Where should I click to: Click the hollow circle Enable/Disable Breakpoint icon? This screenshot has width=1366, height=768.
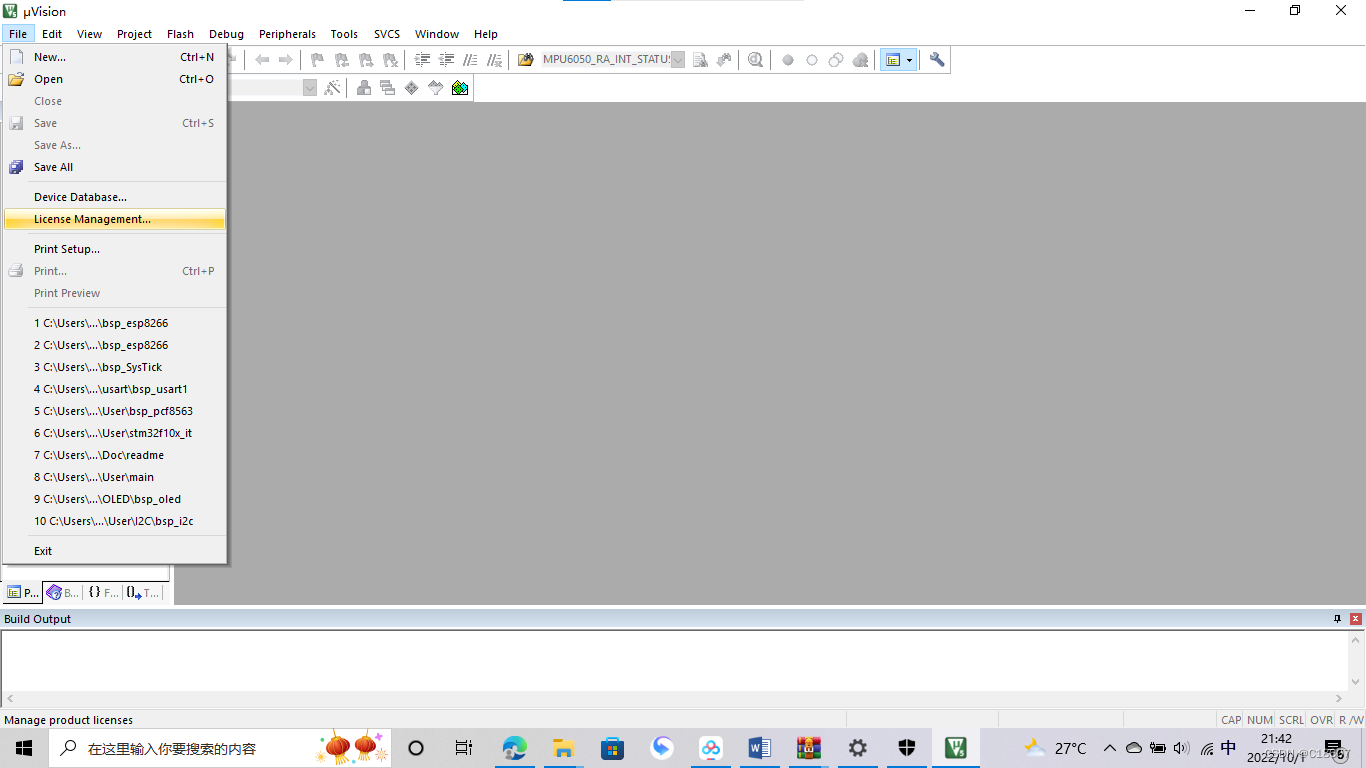[x=812, y=60]
